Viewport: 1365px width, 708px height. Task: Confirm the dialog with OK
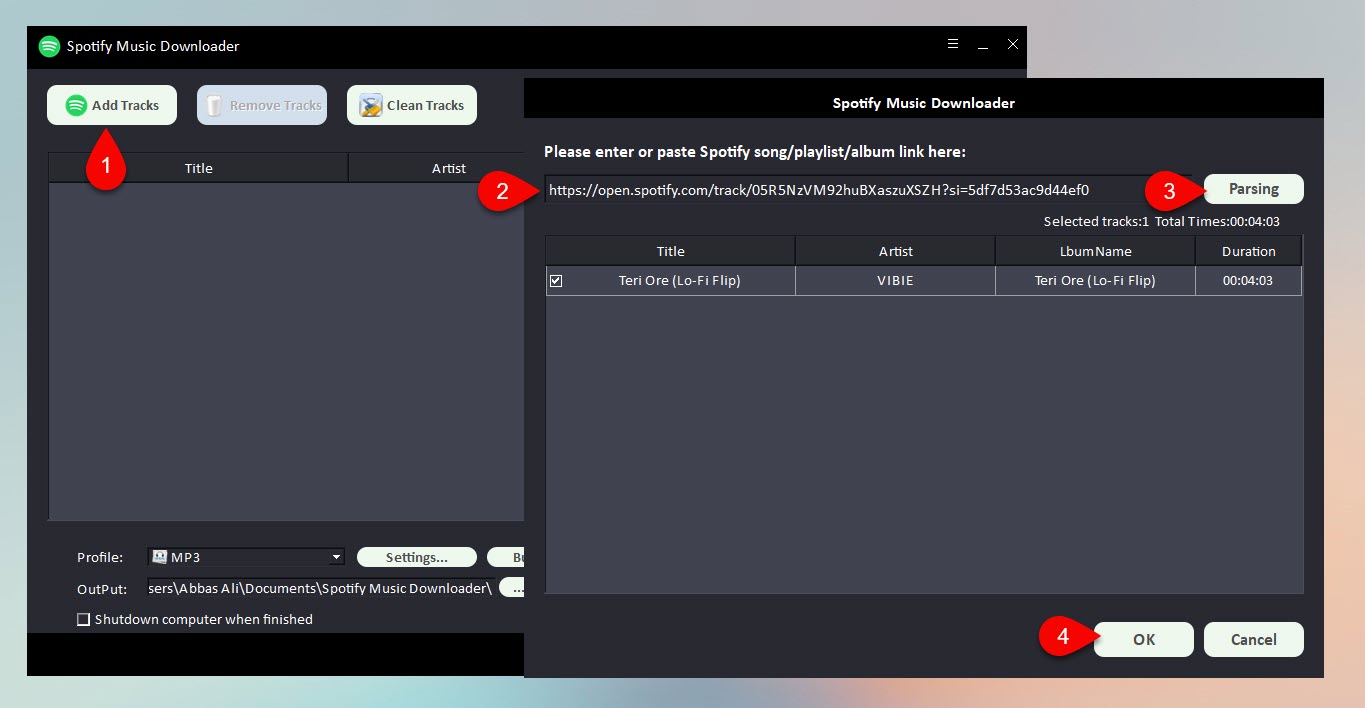1144,640
